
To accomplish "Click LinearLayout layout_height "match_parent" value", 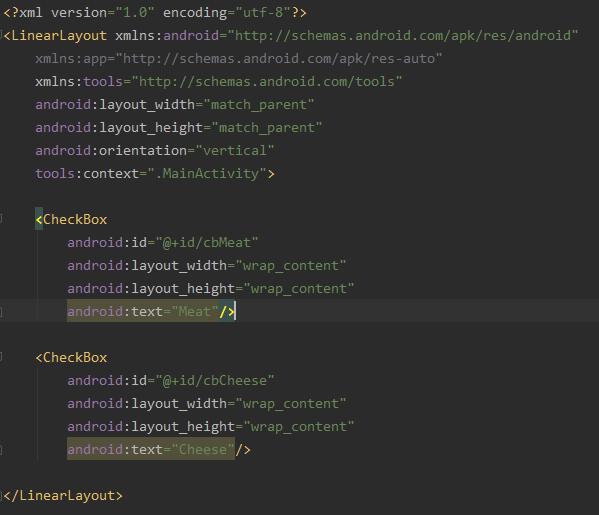I will [267, 127].
